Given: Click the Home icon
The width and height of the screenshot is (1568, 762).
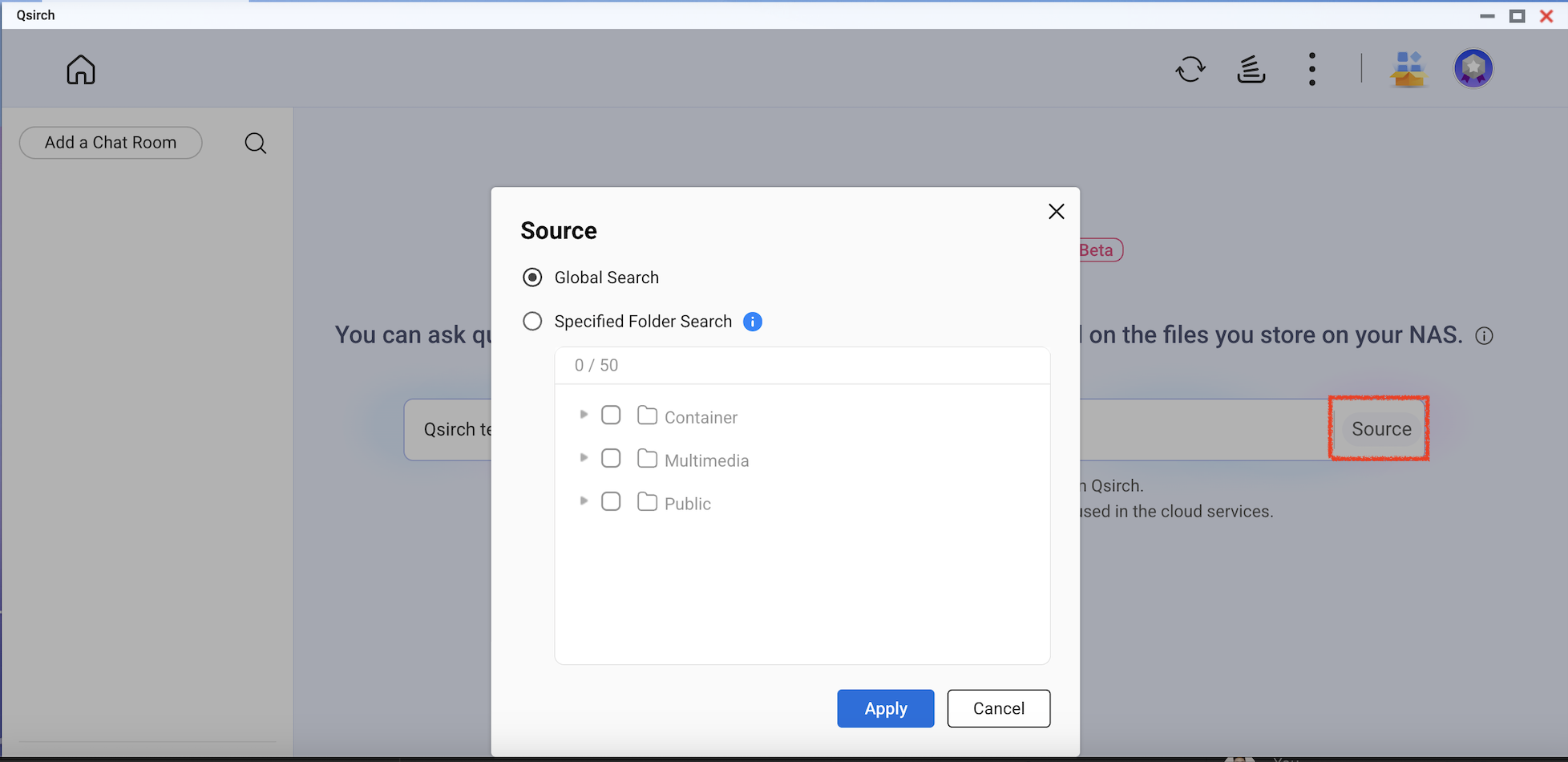Looking at the screenshot, I should [81, 70].
